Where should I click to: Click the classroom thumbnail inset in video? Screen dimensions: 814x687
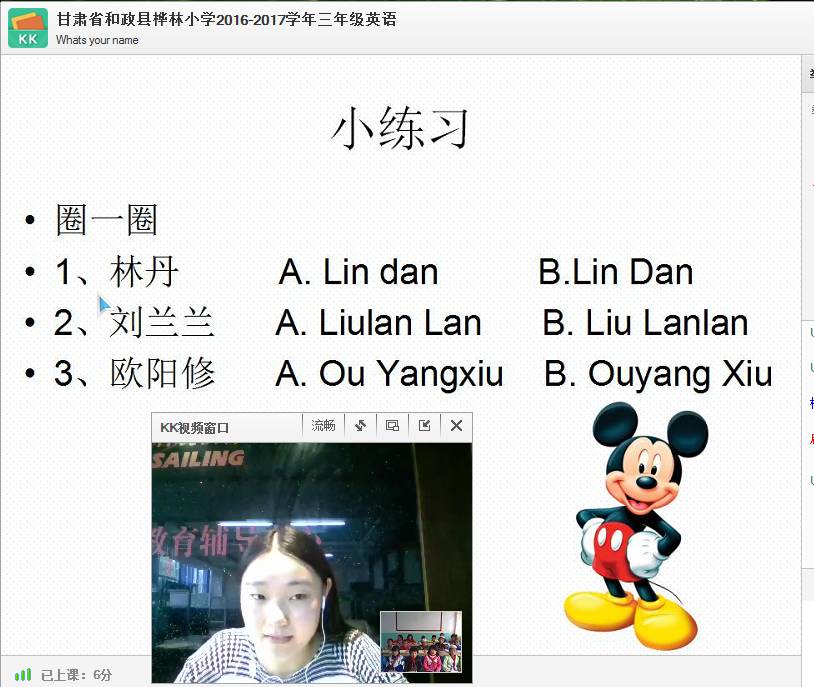tap(421, 642)
